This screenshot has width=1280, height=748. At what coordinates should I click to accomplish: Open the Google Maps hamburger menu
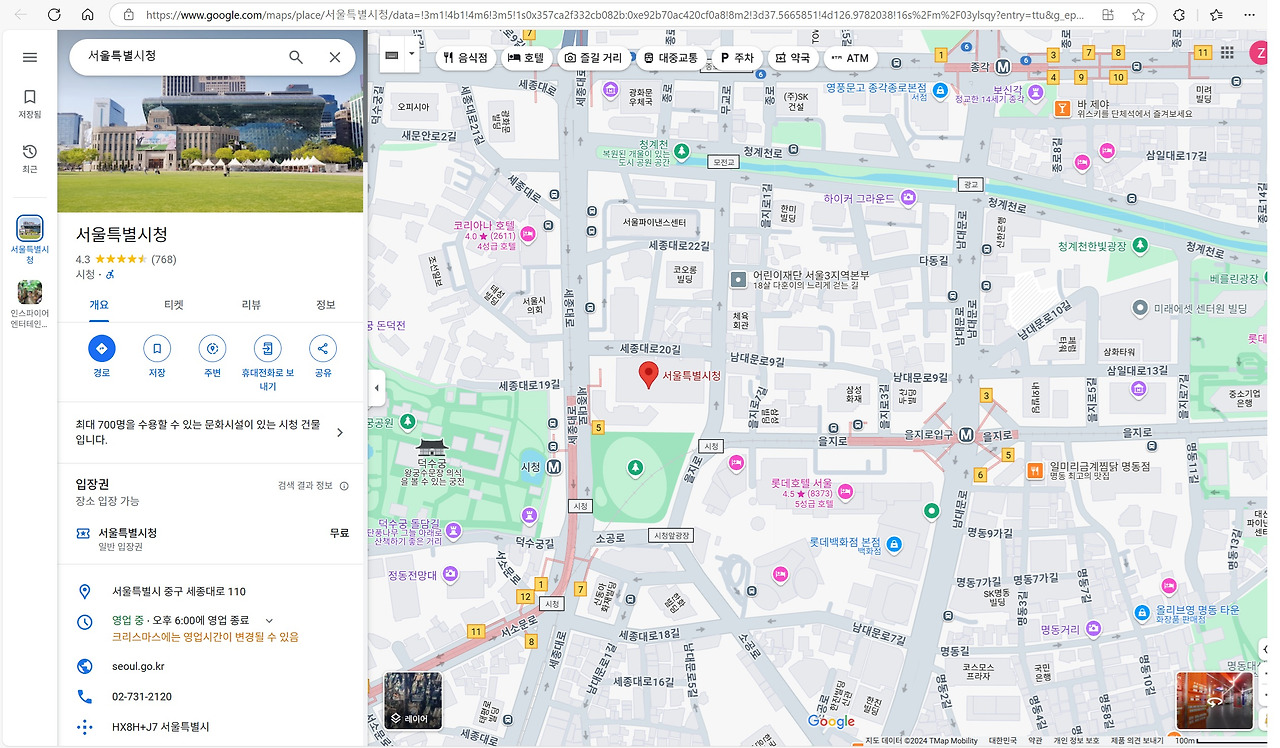[29, 57]
